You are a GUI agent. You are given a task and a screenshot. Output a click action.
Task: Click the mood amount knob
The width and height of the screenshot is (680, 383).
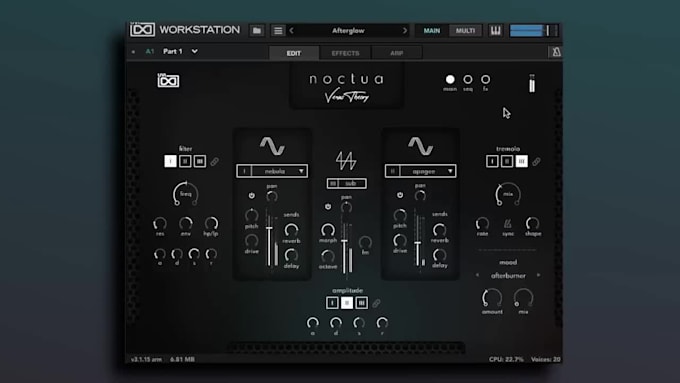tap(492, 298)
